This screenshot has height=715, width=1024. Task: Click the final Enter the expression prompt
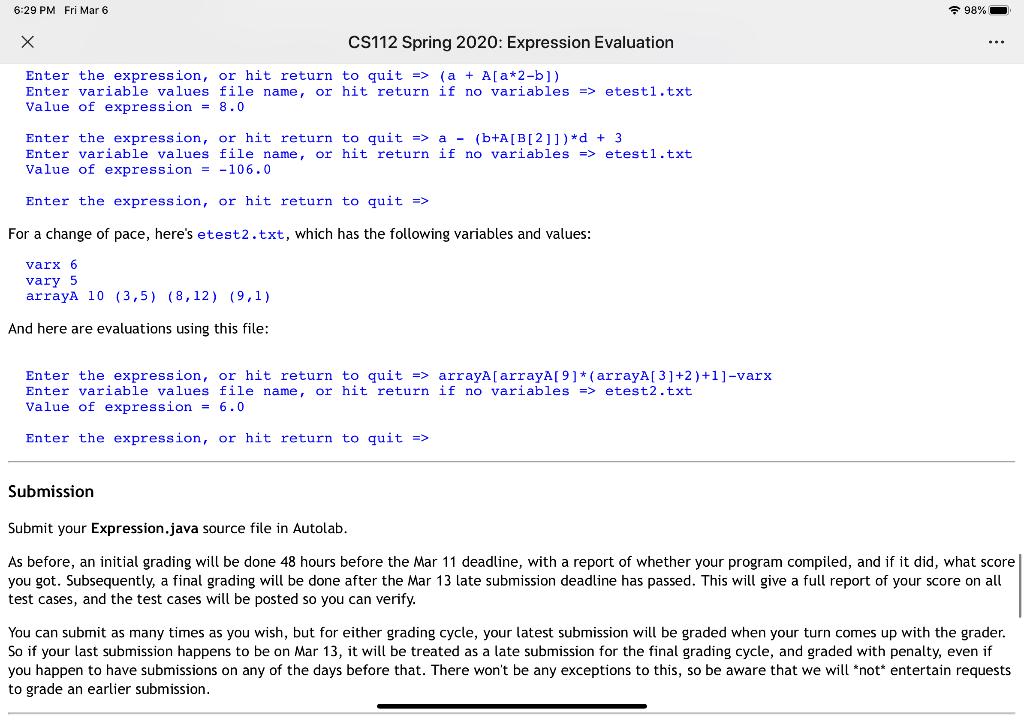(x=227, y=438)
